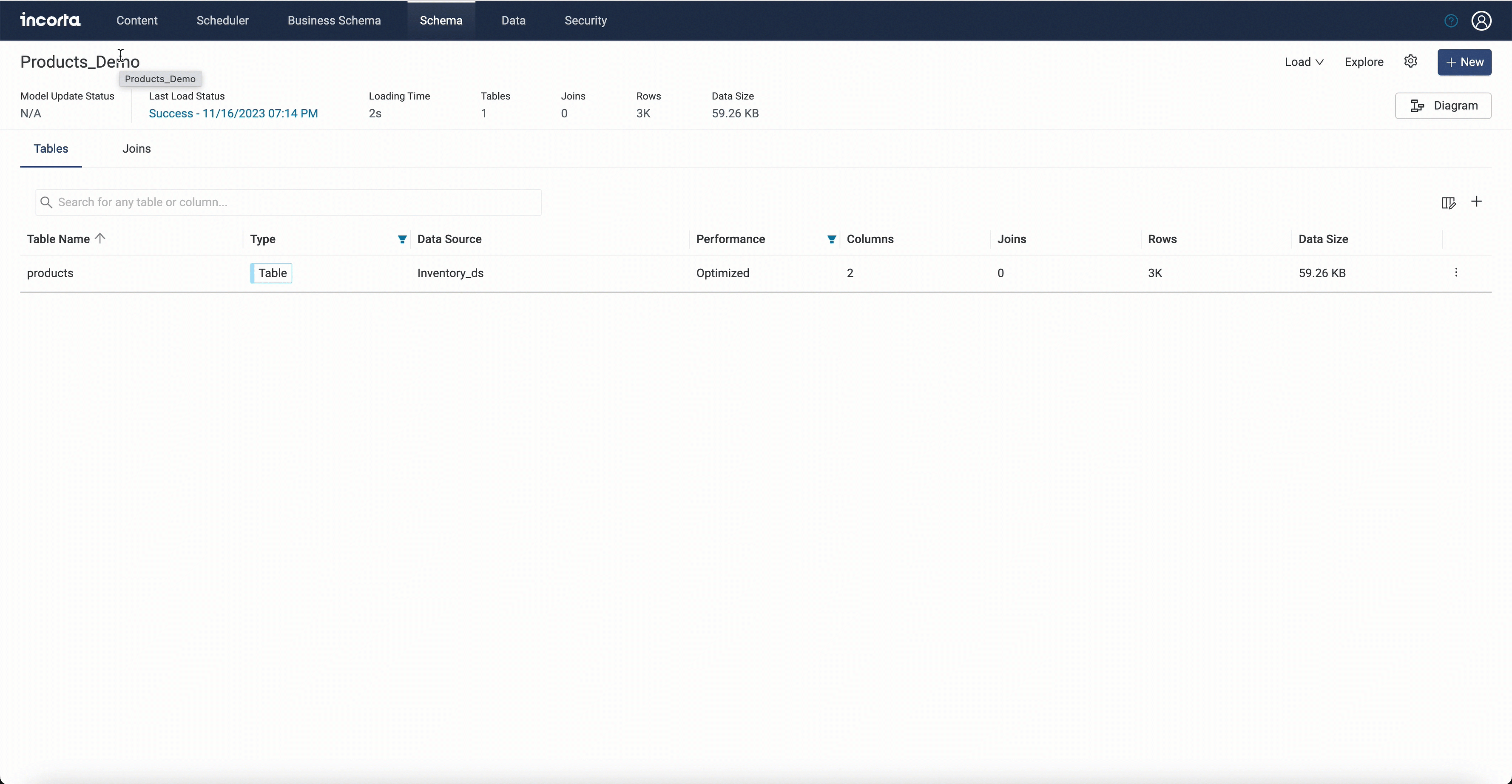
Task: Click the edit columns icon
Action: (x=1448, y=203)
